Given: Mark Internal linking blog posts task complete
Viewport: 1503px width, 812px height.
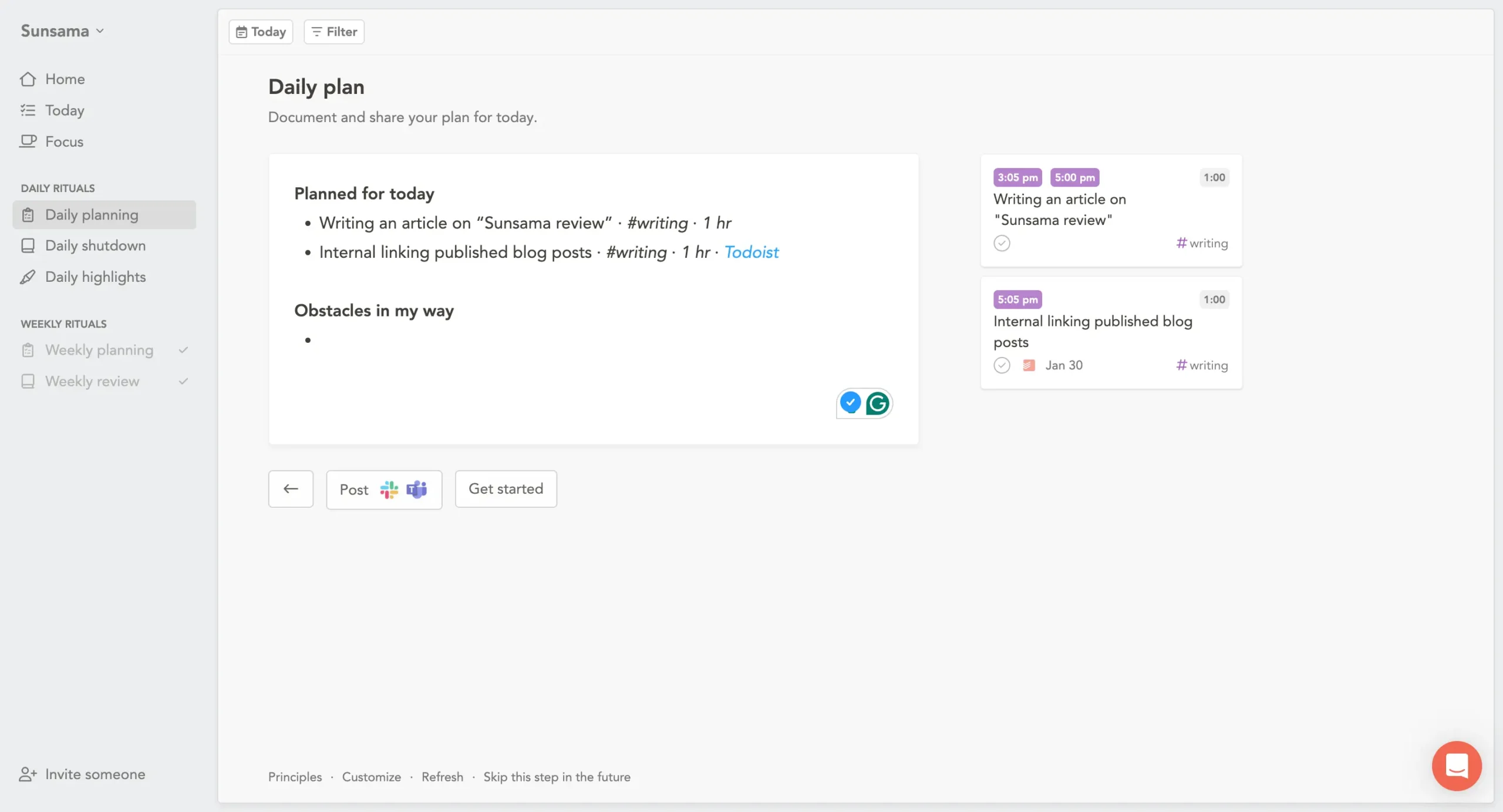Looking at the screenshot, I should pos(1002,365).
